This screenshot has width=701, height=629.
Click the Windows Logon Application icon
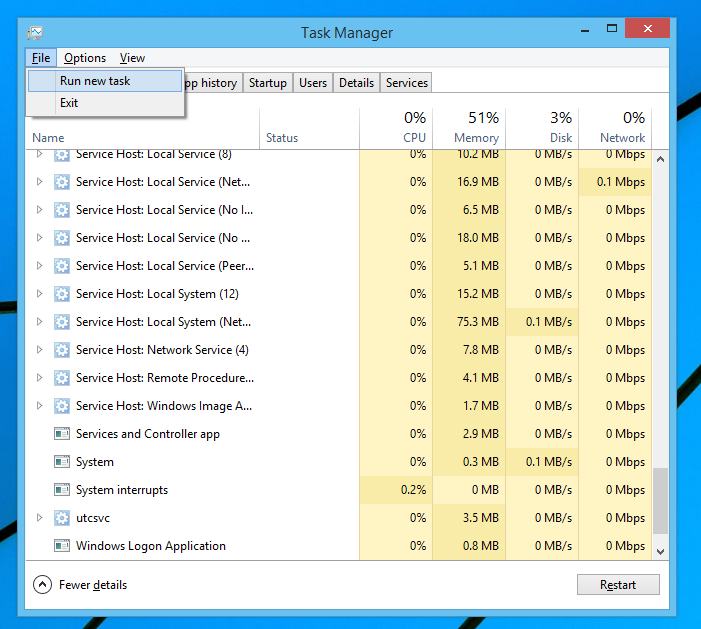pyautogui.click(x=62, y=546)
